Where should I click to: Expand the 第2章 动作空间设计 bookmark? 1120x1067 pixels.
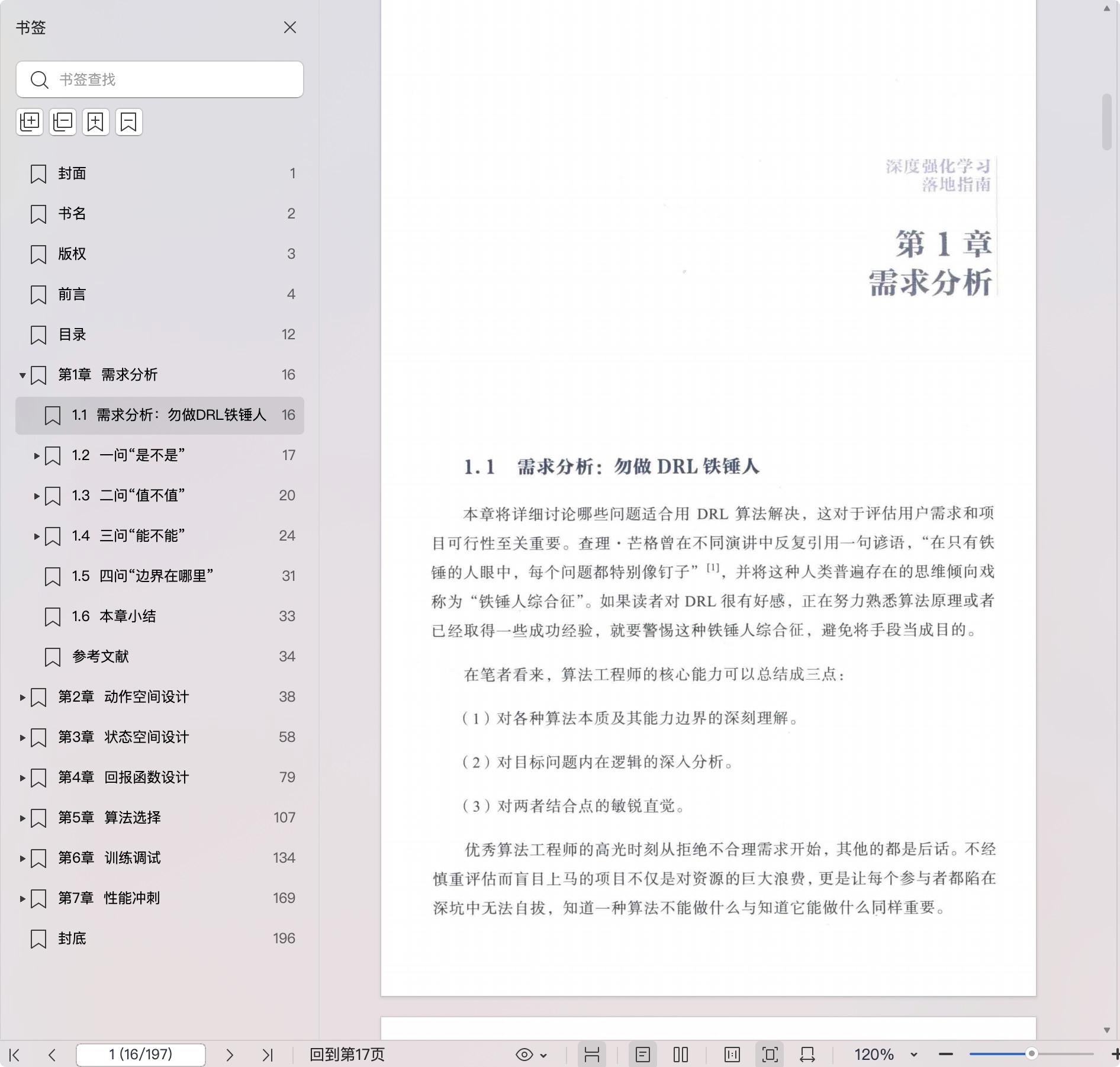click(x=22, y=697)
